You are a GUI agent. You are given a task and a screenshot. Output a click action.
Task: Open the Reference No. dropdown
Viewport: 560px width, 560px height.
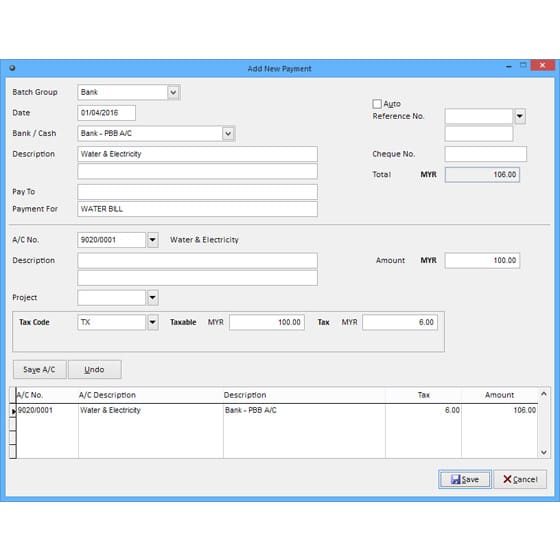coord(520,116)
